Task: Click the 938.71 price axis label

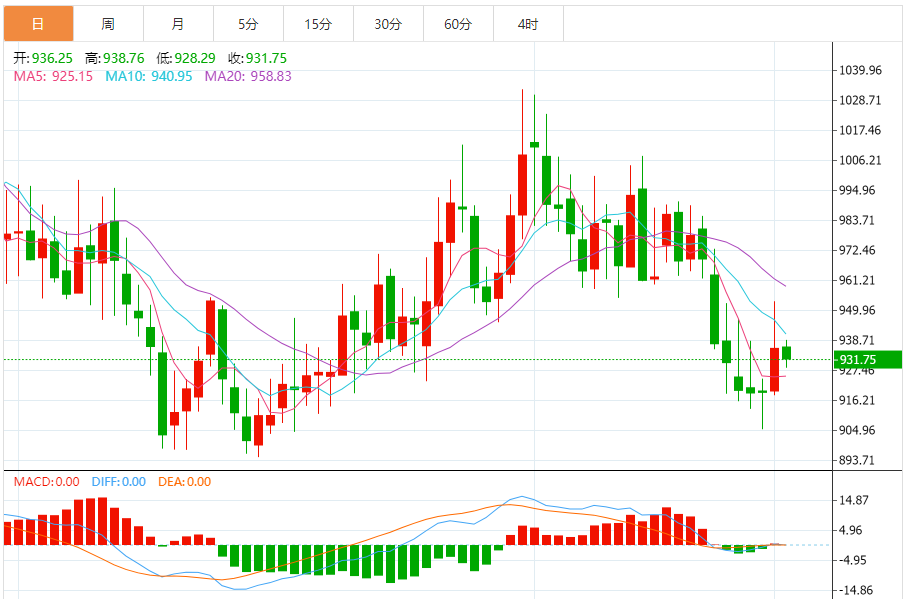Action: click(x=857, y=341)
